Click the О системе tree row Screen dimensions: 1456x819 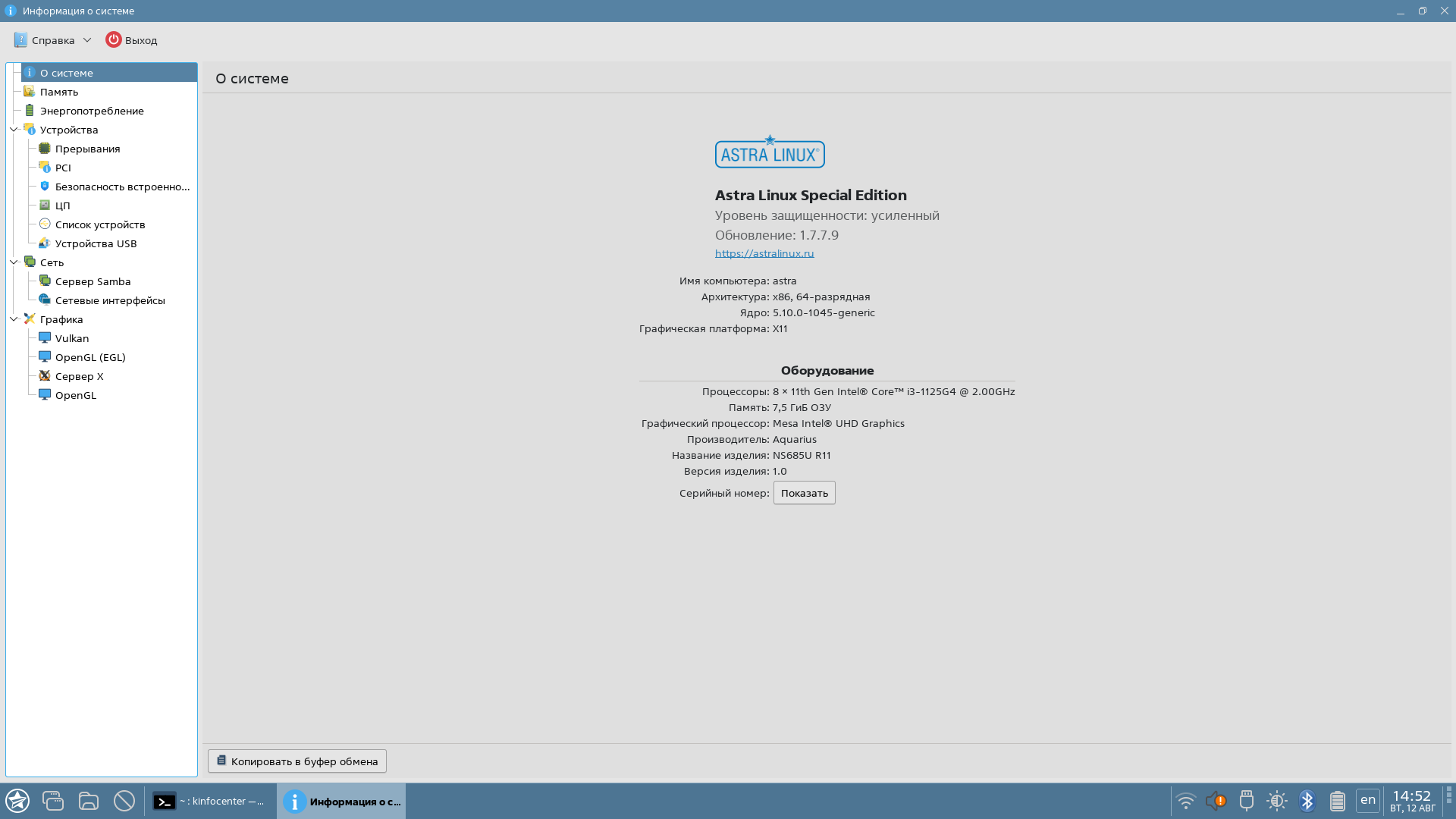point(108,73)
